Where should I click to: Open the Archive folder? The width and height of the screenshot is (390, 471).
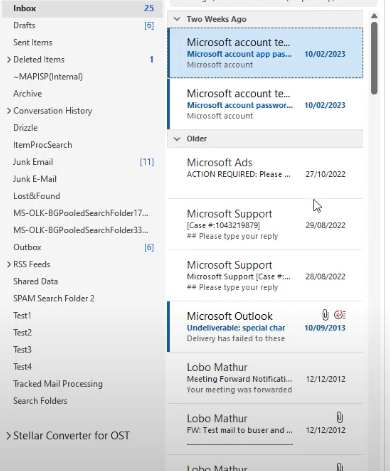tap(28, 94)
